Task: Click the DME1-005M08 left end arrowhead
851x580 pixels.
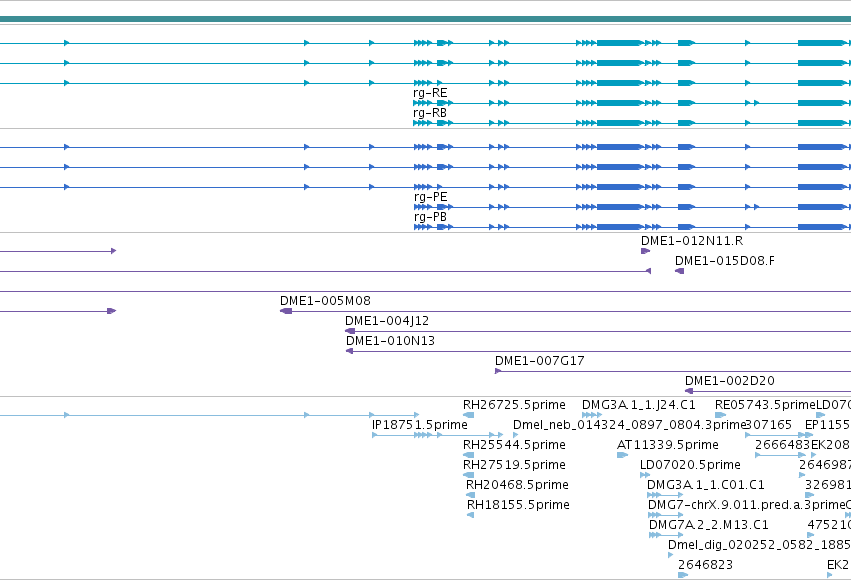Action: tap(285, 311)
